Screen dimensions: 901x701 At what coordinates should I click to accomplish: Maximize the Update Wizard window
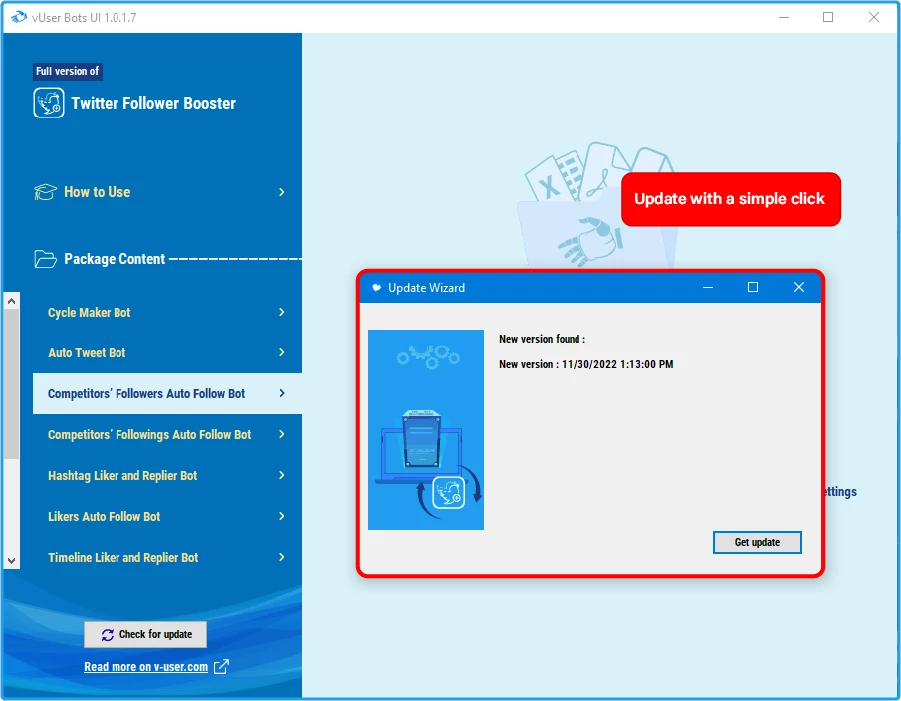[753, 287]
